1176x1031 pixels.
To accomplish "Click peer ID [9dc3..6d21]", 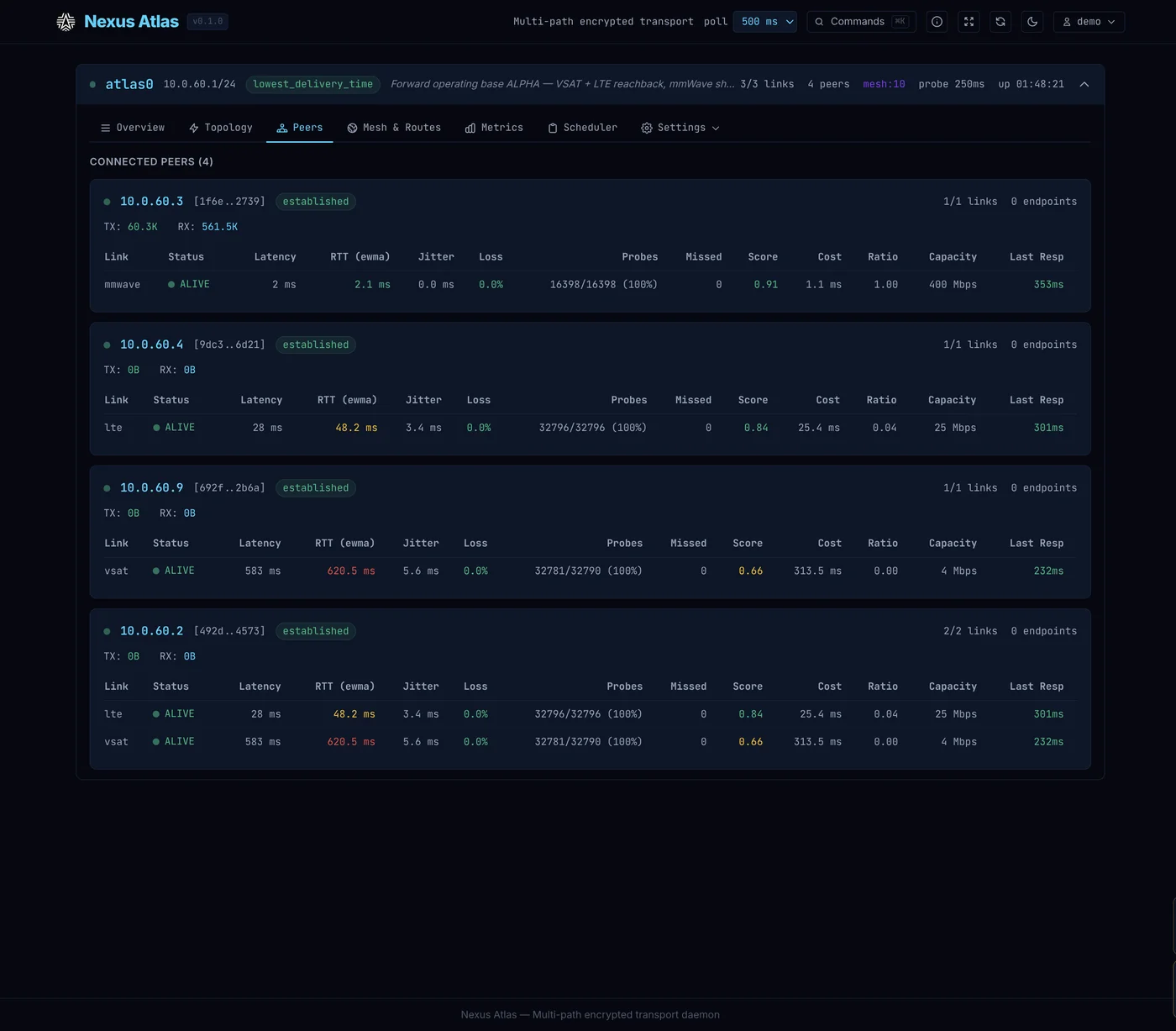I will (x=229, y=345).
